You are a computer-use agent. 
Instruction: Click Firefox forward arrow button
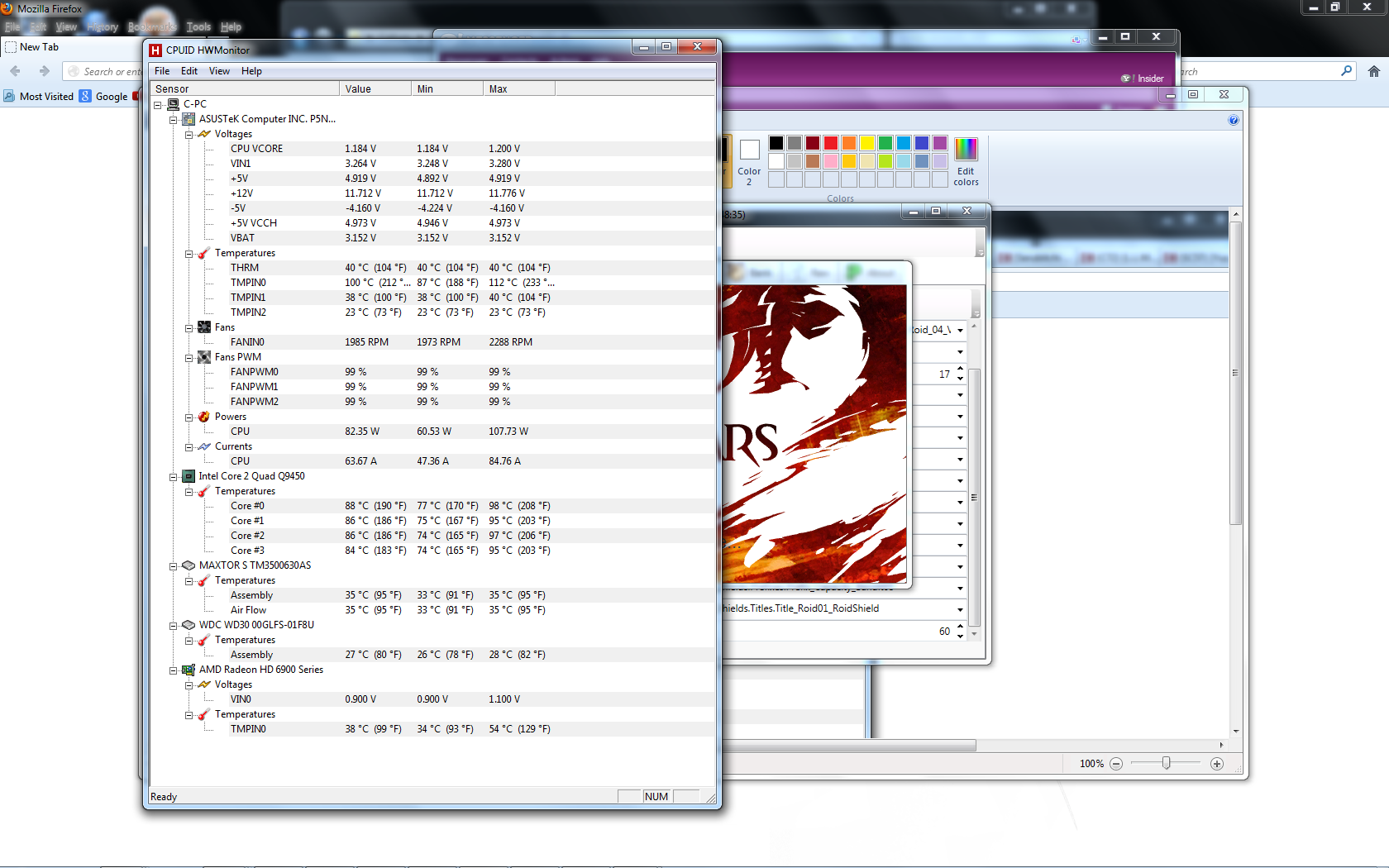[x=45, y=71]
